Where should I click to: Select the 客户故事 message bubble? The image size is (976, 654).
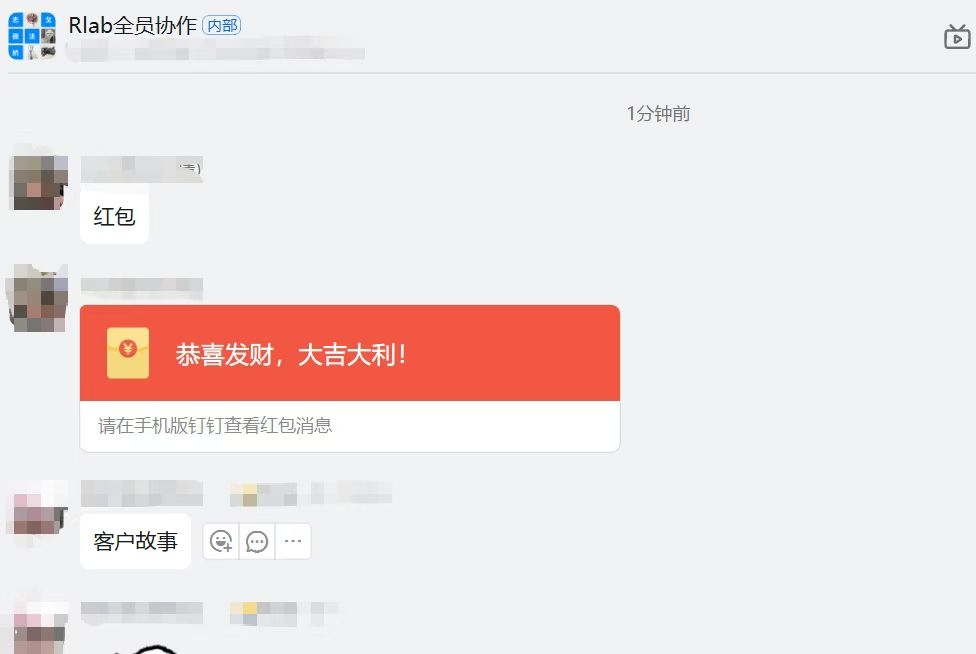(136, 541)
